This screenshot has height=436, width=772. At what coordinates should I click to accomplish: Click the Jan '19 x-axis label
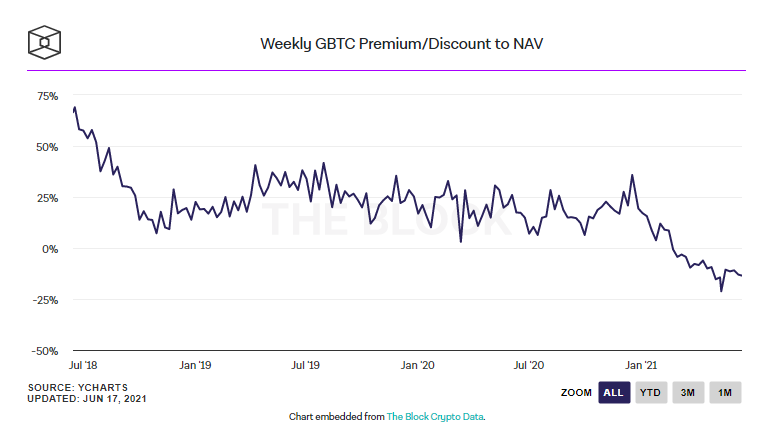click(x=196, y=365)
